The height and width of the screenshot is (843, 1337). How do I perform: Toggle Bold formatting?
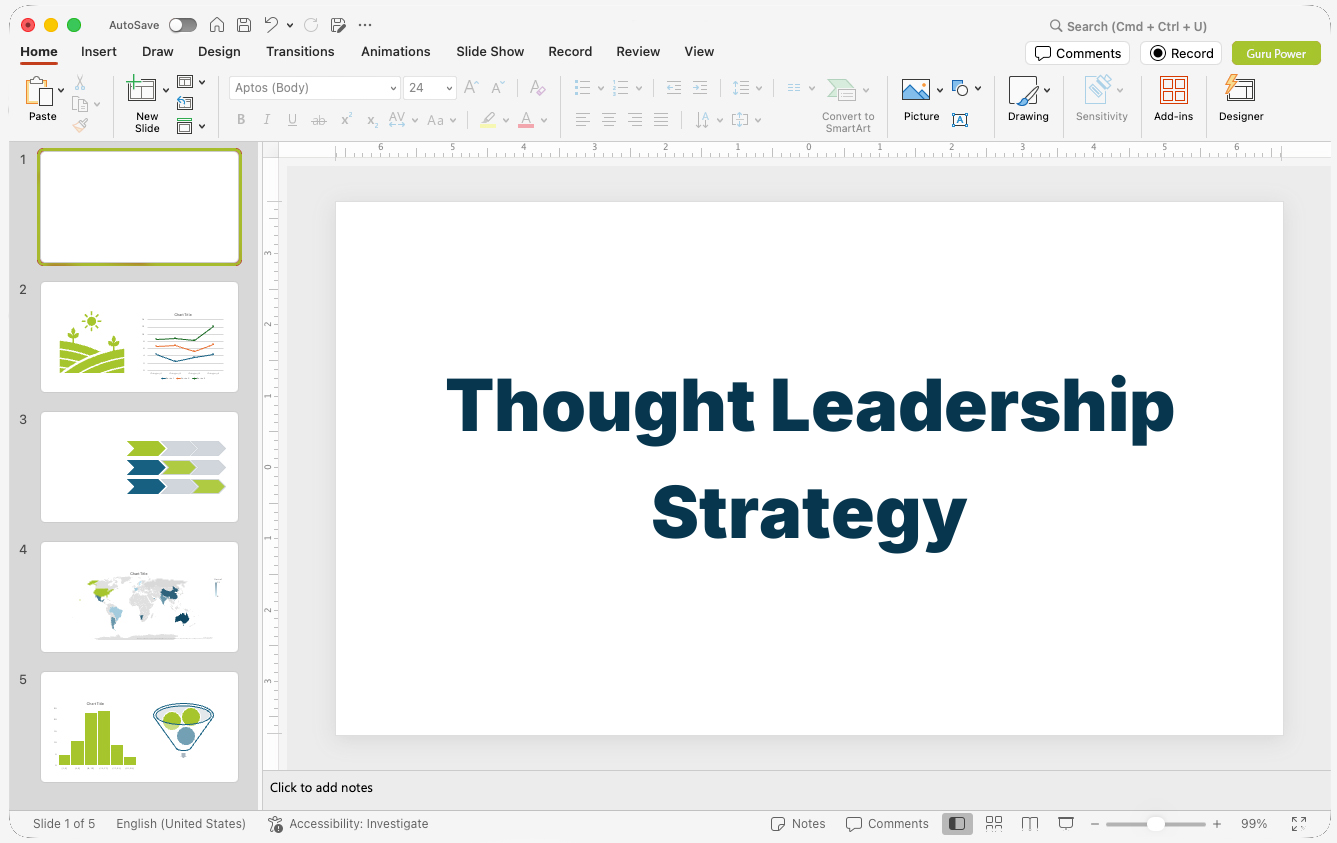click(x=241, y=120)
